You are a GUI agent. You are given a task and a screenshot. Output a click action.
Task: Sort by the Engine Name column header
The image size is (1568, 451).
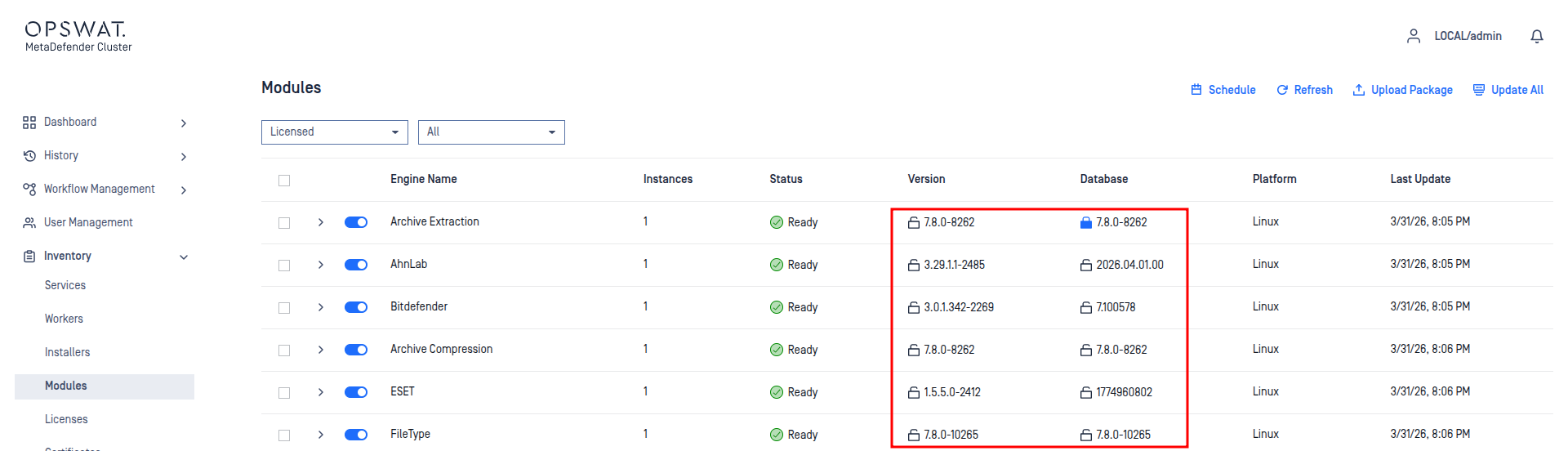pos(423,179)
